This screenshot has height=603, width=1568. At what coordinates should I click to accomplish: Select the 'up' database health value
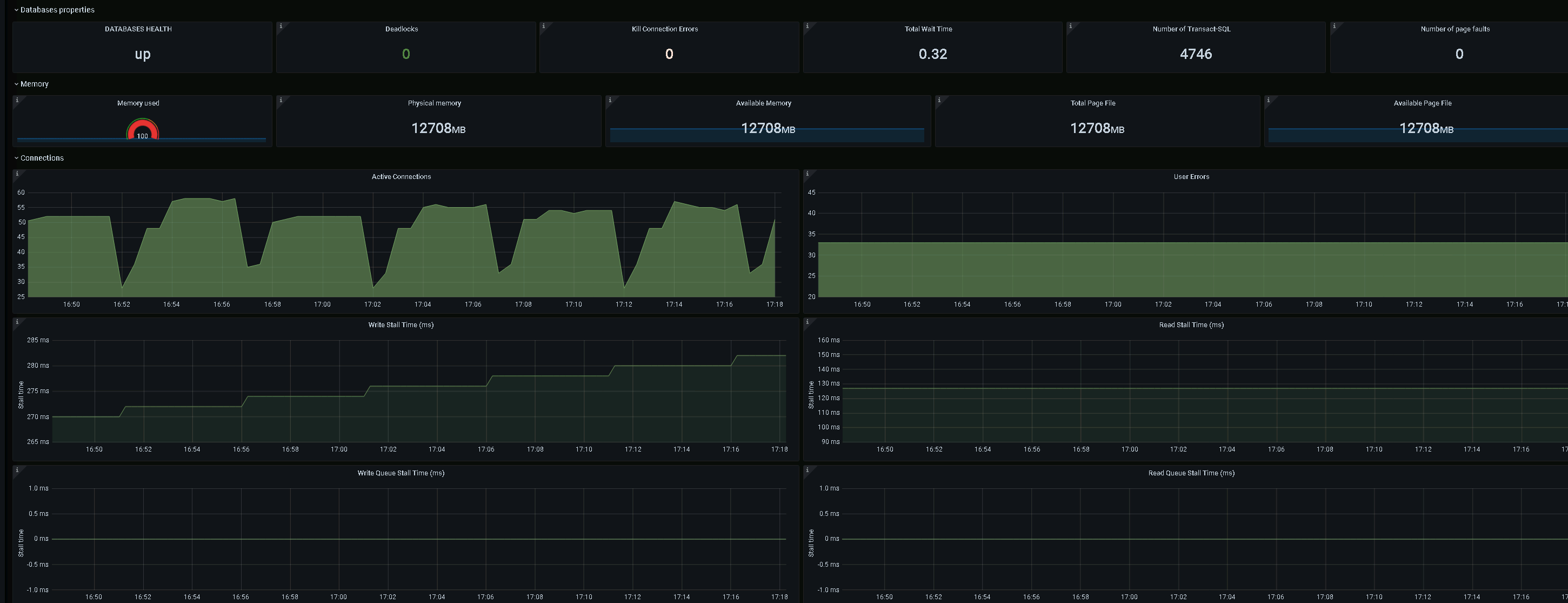(x=143, y=54)
